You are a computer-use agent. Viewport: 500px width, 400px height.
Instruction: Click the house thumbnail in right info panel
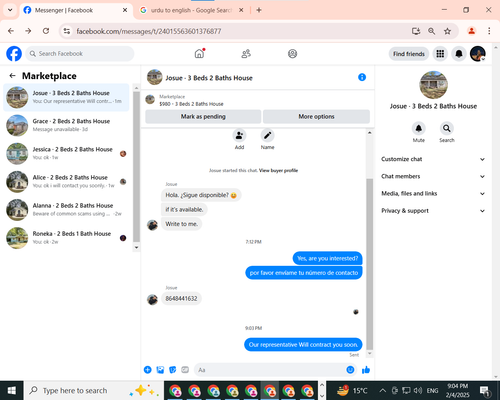(433, 85)
